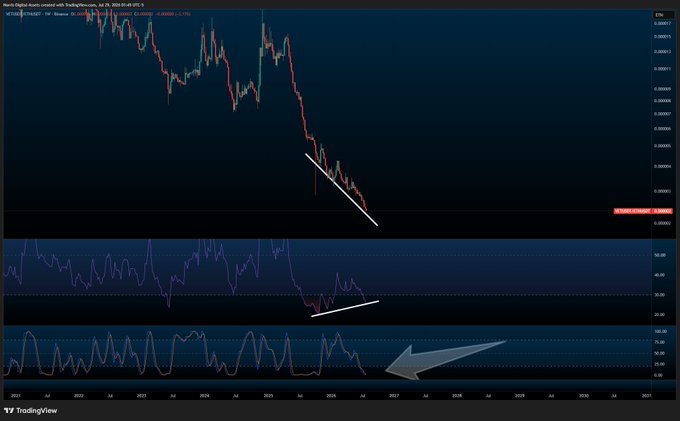680x421 pixels.
Task: Click the 2021 label at time axis start
Action: click(16, 396)
